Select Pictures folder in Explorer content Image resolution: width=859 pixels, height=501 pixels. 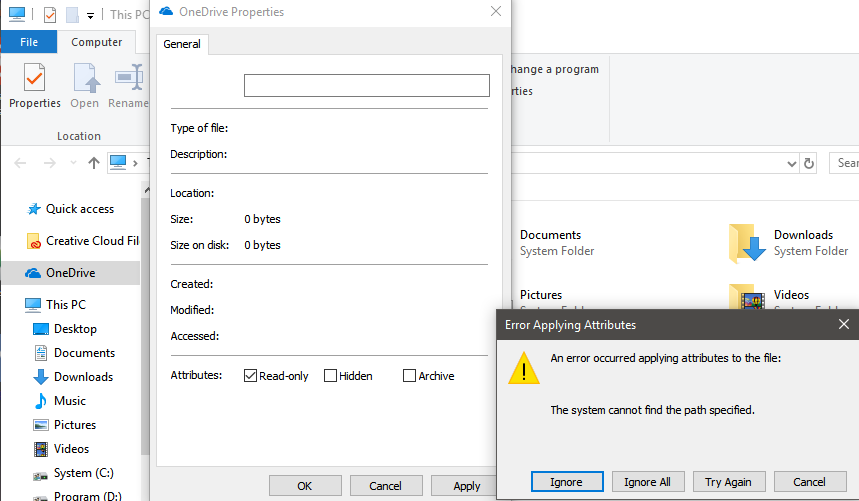(x=541, y=296)
